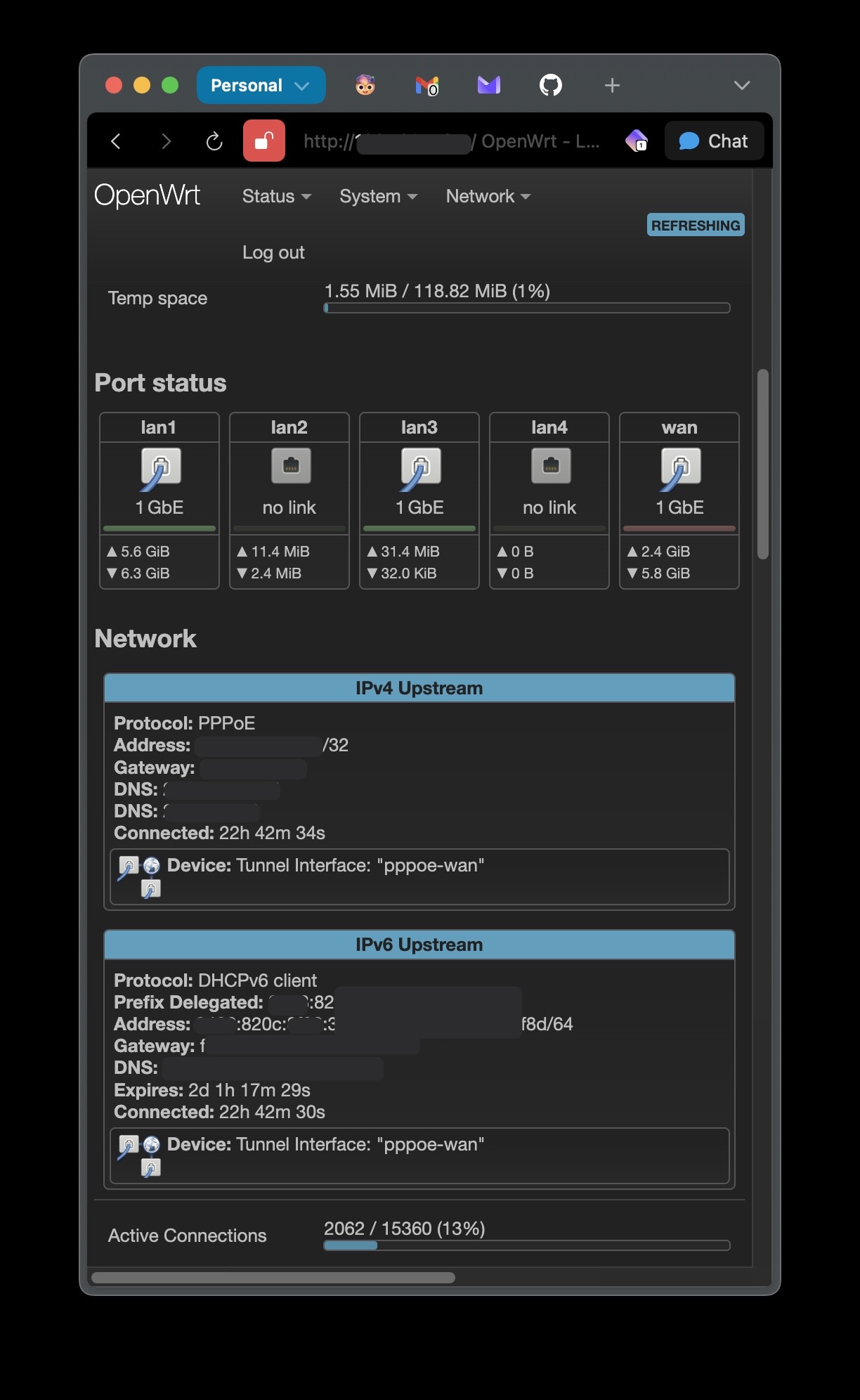Open the pinned Gmail tab
The height and width of the screenshot is (1400, 860).
pyautogui.click(x=427, y=85)
